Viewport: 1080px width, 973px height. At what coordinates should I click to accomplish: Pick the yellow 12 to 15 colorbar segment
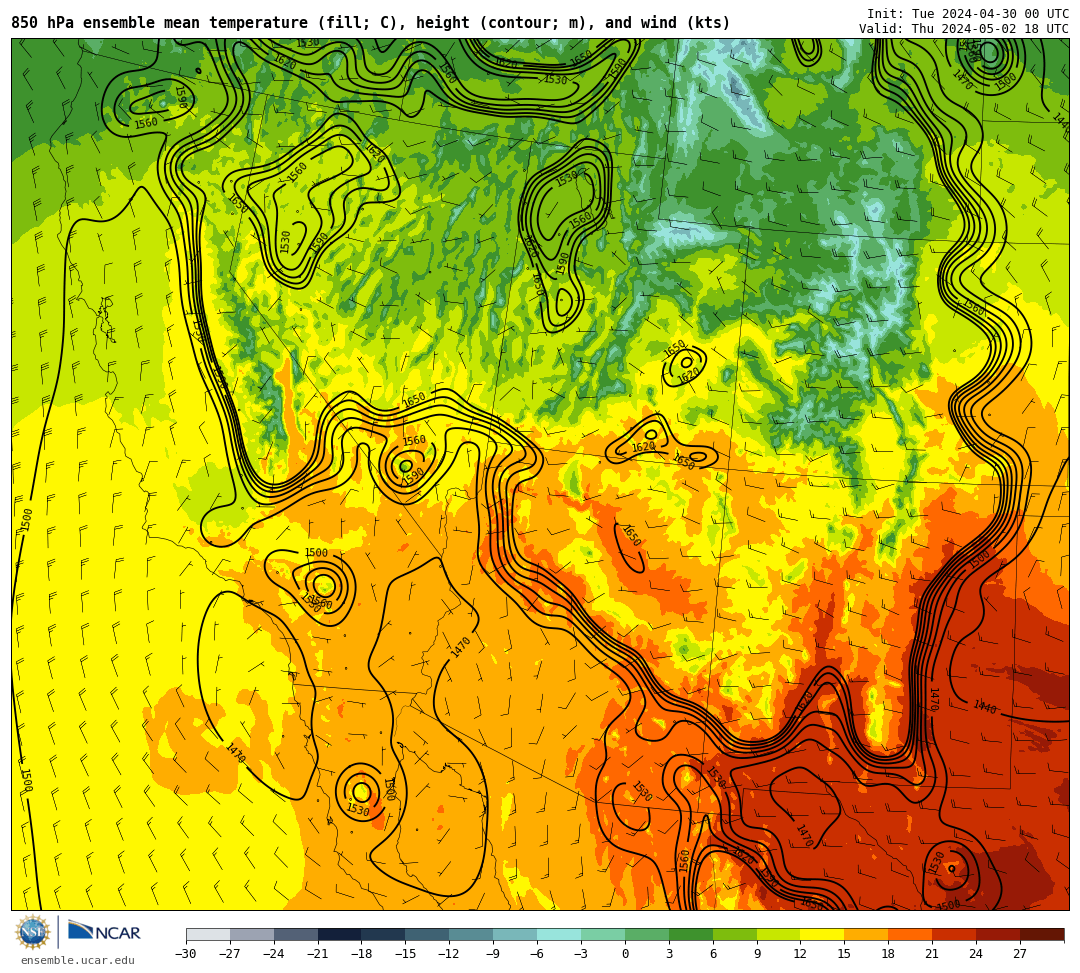[x=822, y=934]
